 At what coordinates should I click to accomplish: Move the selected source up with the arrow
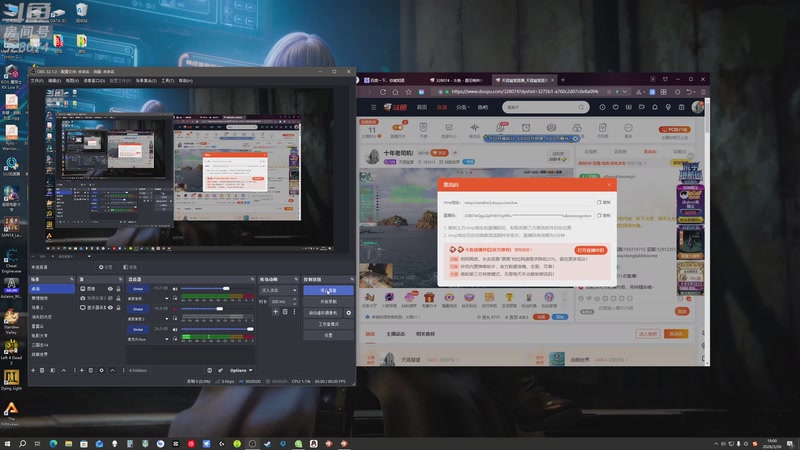tap(112, 370)
